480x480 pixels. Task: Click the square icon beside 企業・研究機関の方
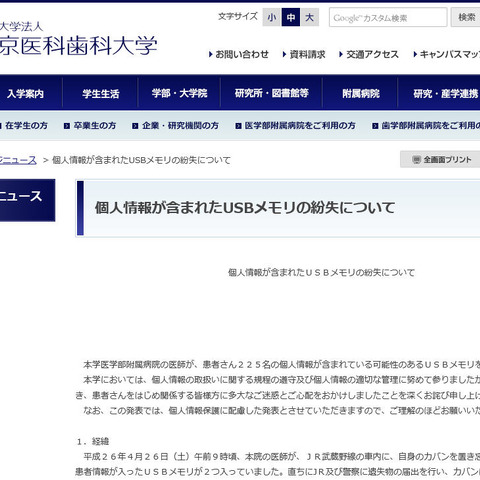coord(135,126)
